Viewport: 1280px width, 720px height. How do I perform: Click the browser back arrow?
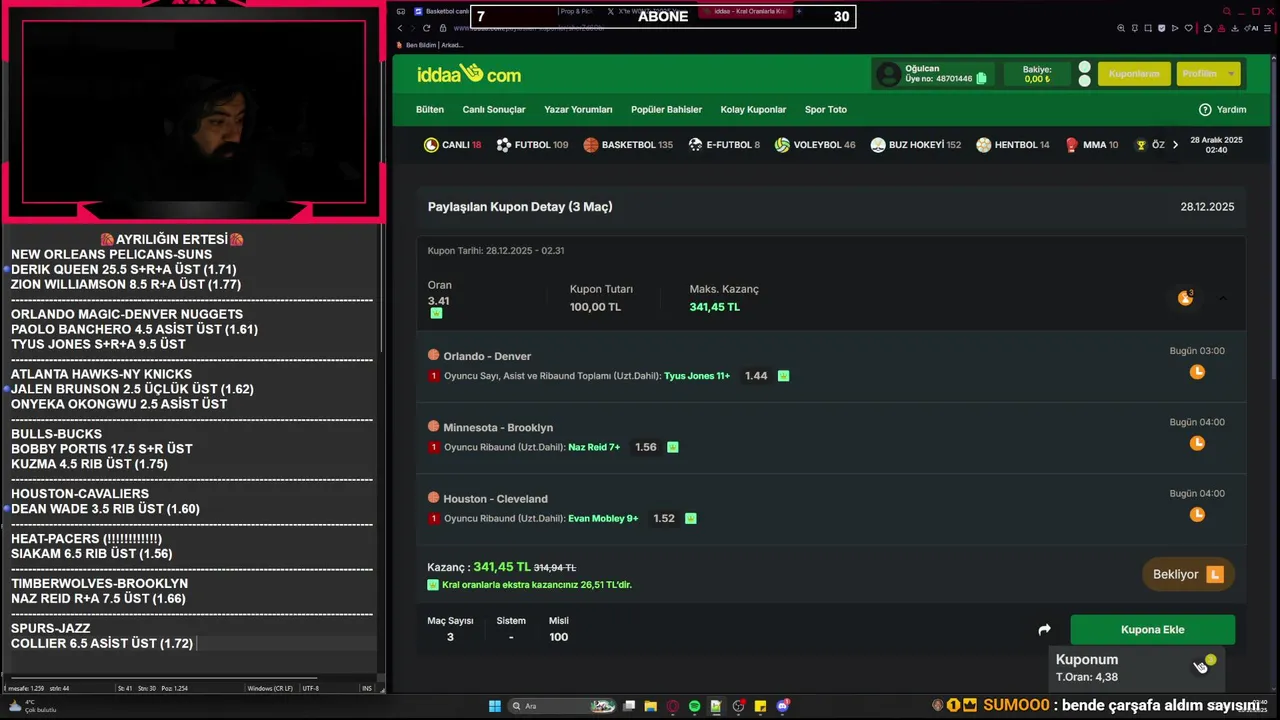(400, 28)
